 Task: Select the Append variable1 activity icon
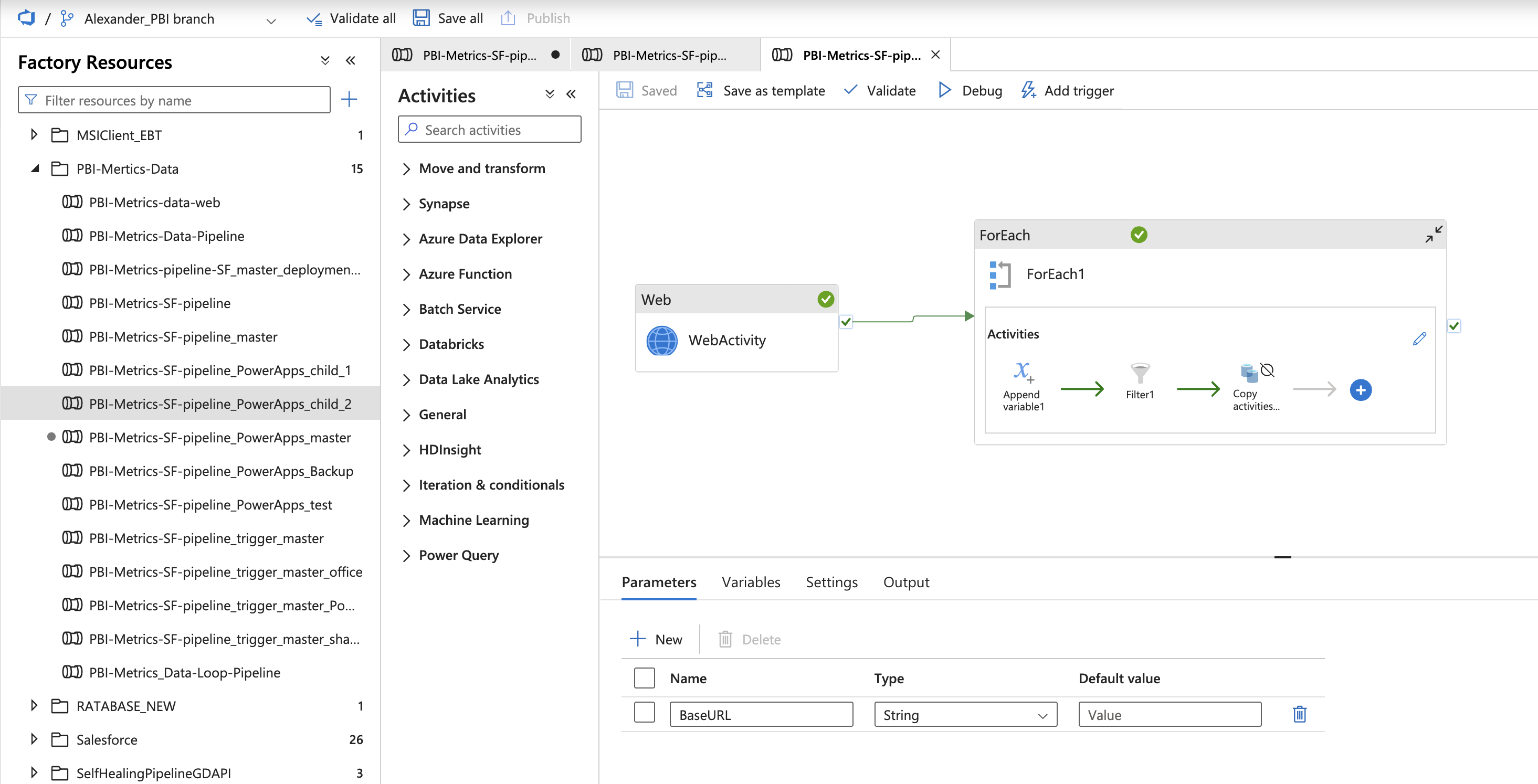1024,372
